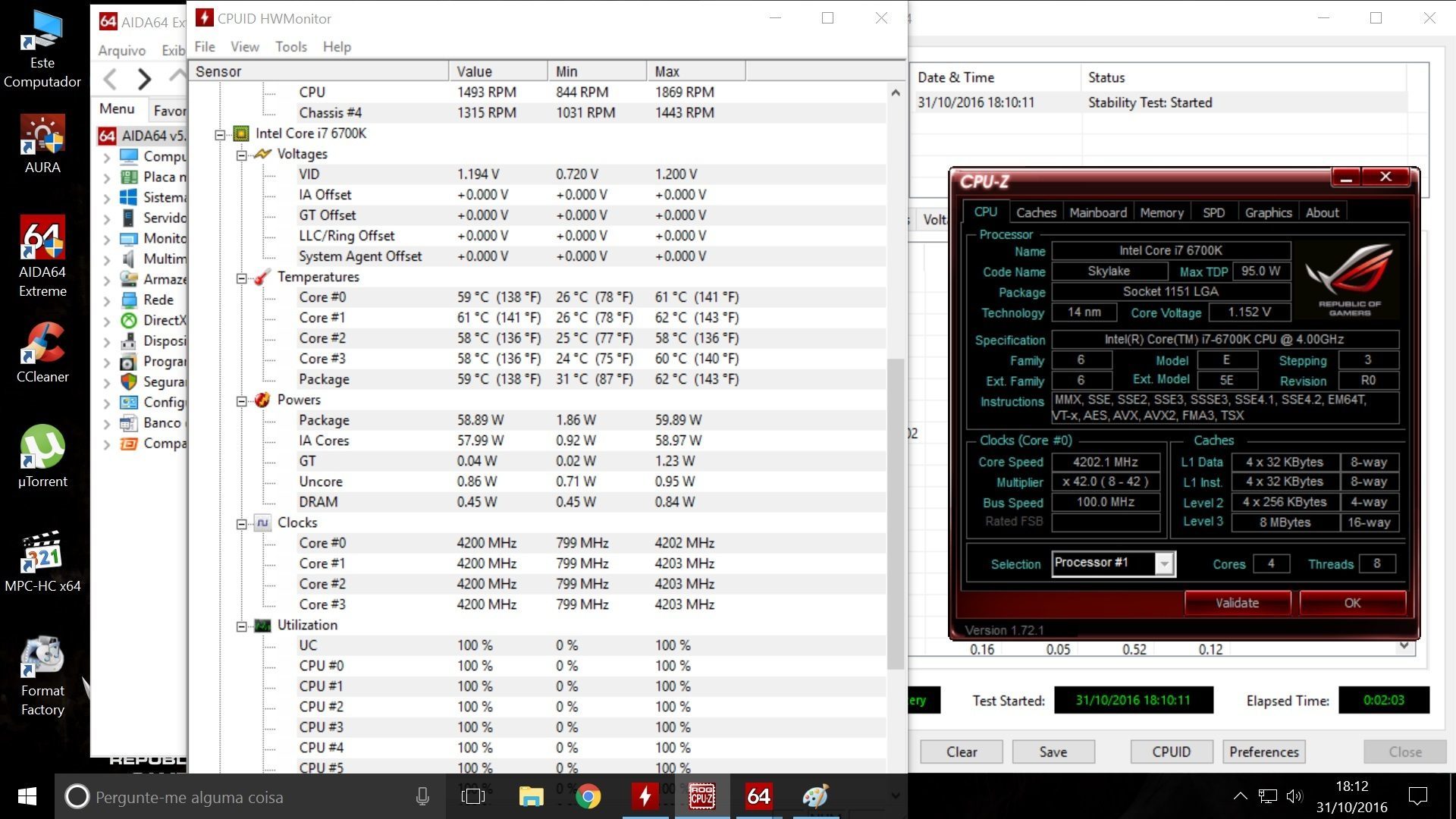
Task: Open HWMonitor View menu
Action: 244,46
